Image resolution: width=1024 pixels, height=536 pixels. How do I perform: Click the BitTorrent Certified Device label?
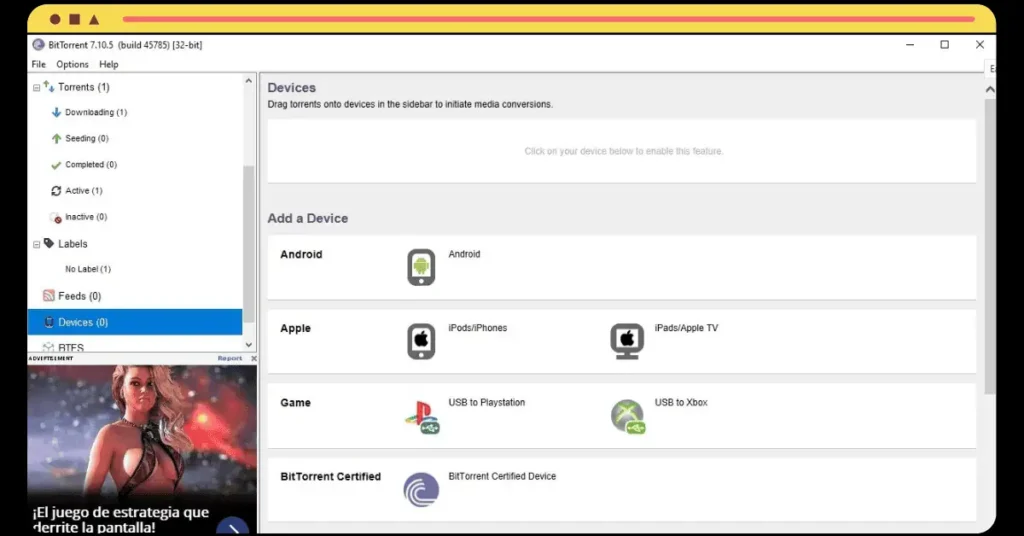coord(502,476)
